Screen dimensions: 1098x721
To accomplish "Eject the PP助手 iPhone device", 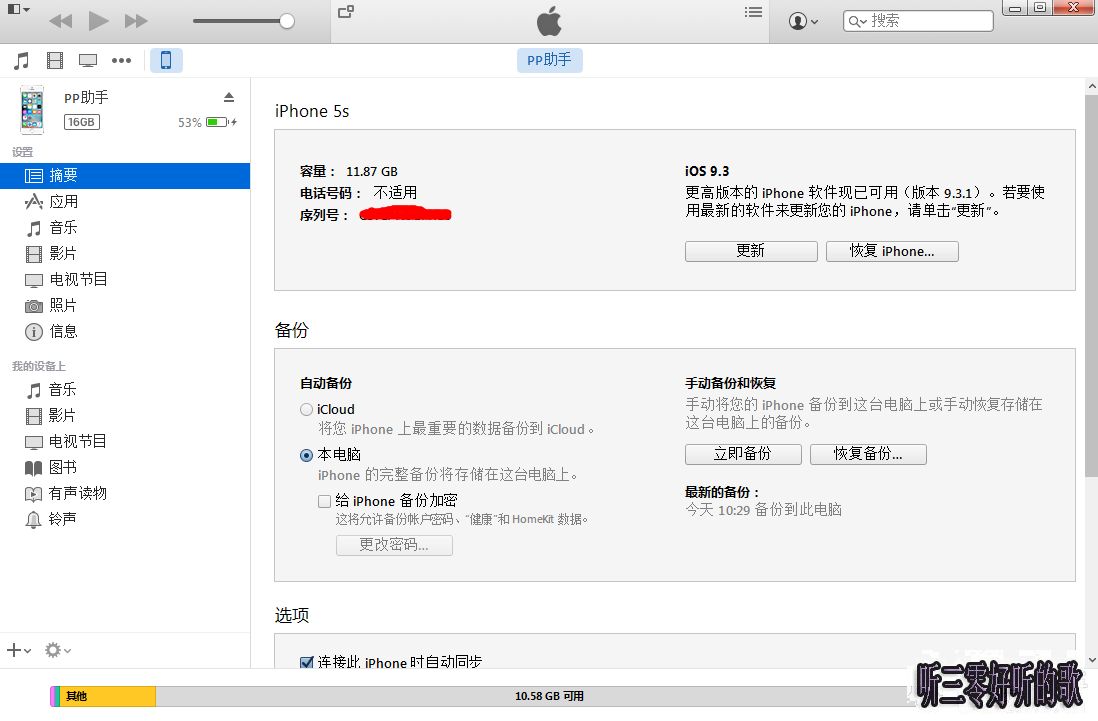I will pos(229,97).
